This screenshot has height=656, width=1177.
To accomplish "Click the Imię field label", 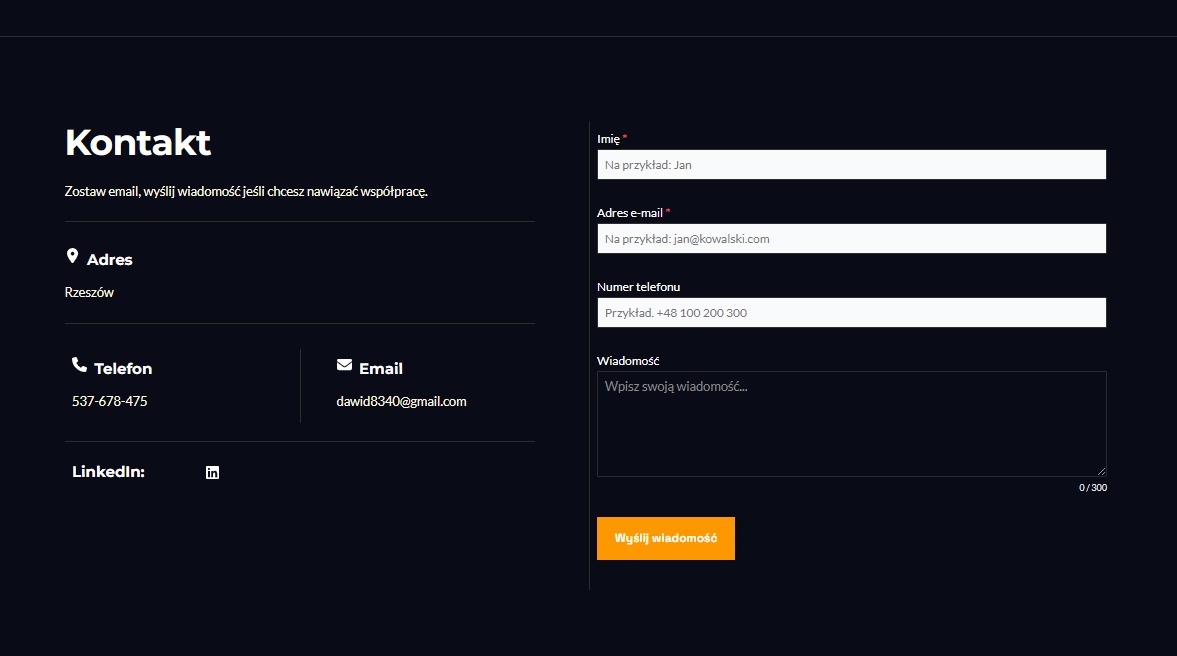I will click(608, 139).
